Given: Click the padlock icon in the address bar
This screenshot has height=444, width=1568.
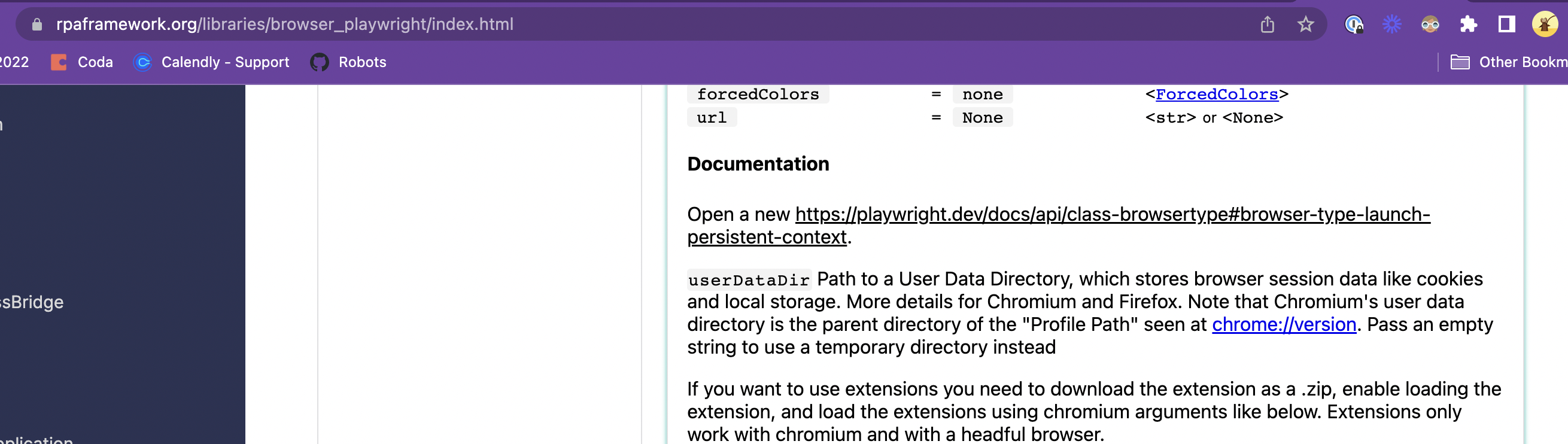Looking at the screenshot, I should [37, 25].
